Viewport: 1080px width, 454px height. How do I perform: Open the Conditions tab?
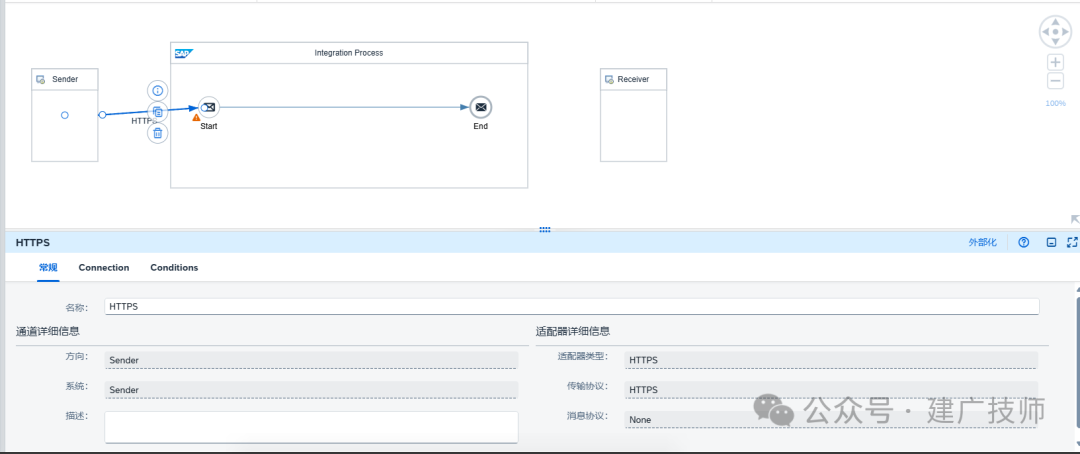(x=174, y=267)
